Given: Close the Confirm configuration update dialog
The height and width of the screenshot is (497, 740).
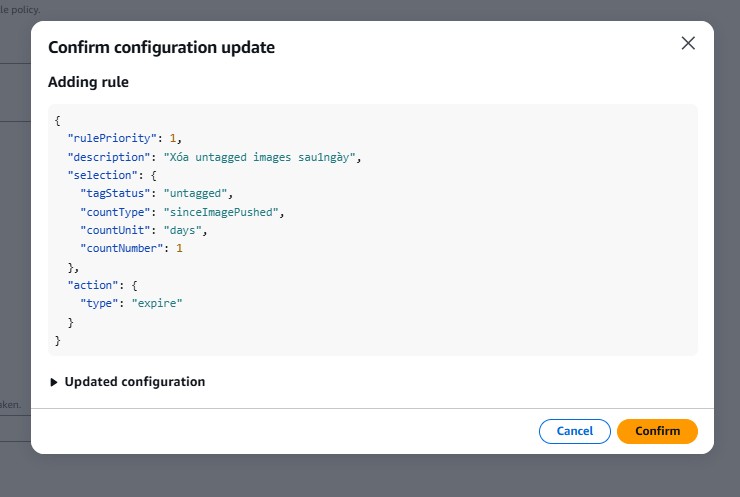Looking at the screenshot, I should (x=688, y=43).
